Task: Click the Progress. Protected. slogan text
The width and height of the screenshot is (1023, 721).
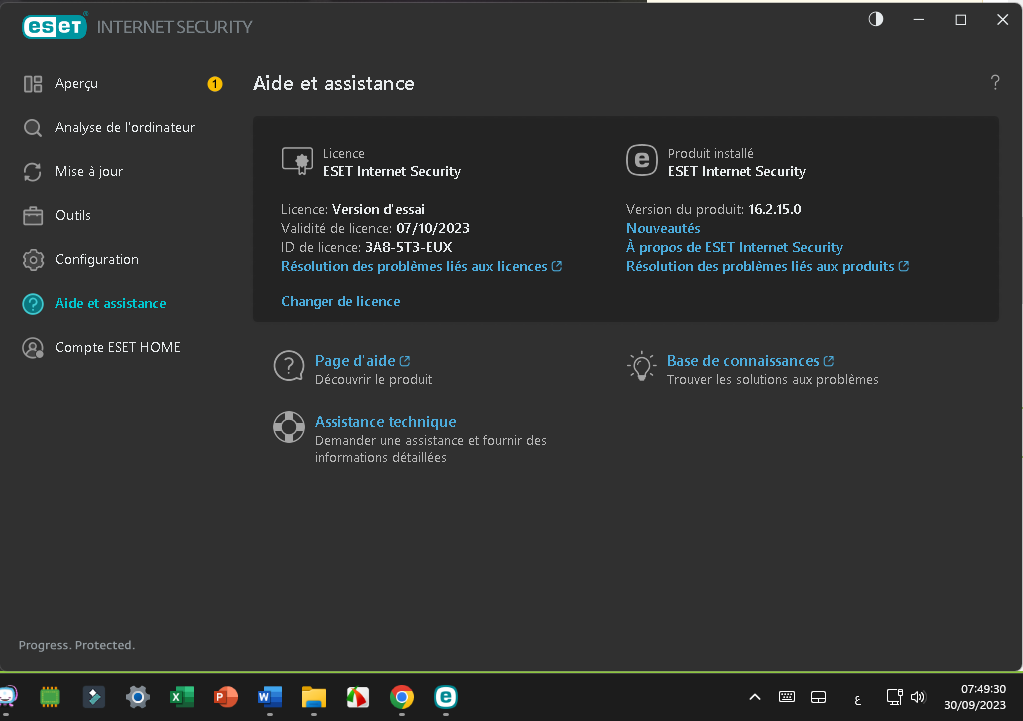Action: [x=76, y=645]
